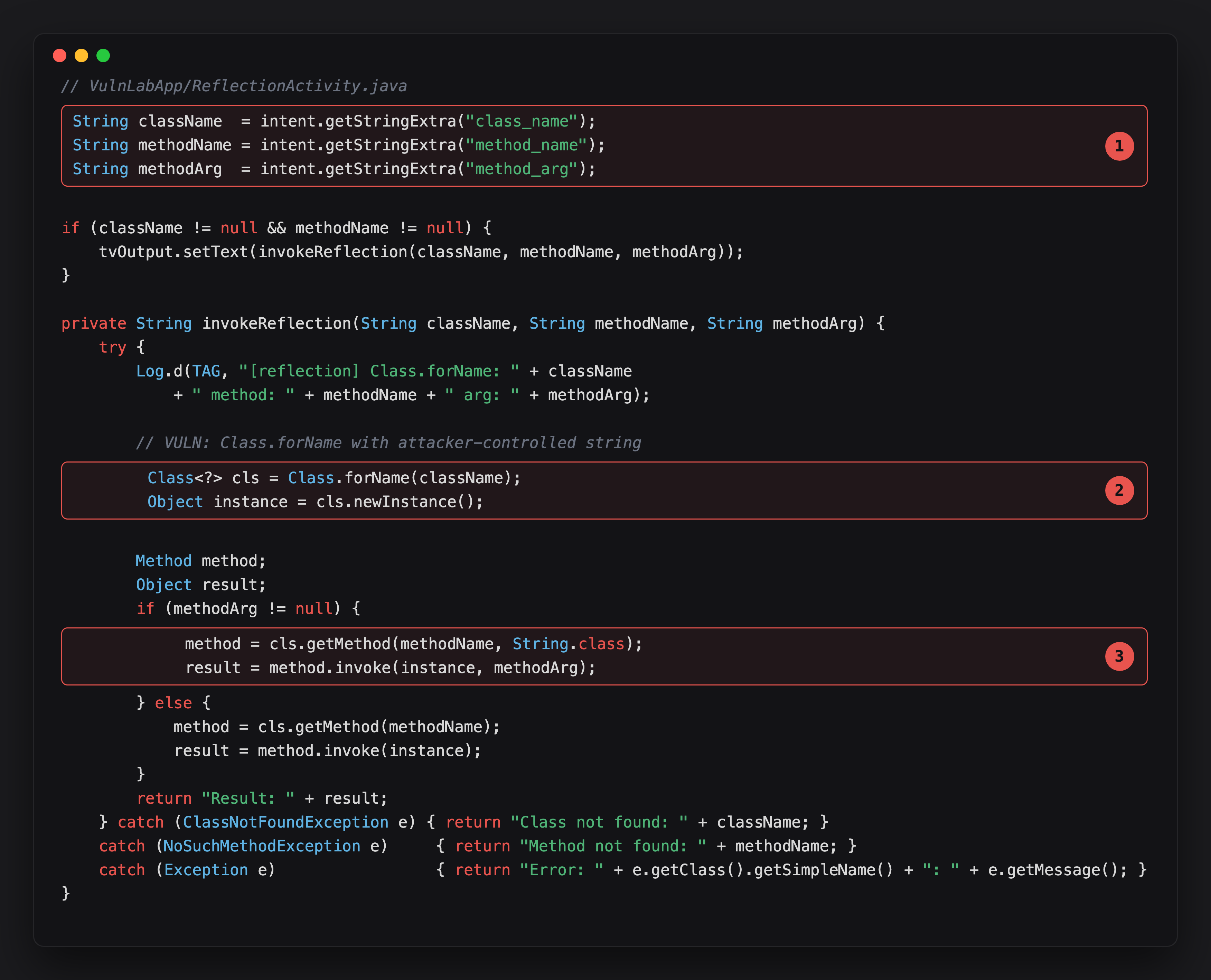The image size is (1211, 980).
Task: Click the "method.invoke(instance, methodArg);" line
Action: [390, 668]
